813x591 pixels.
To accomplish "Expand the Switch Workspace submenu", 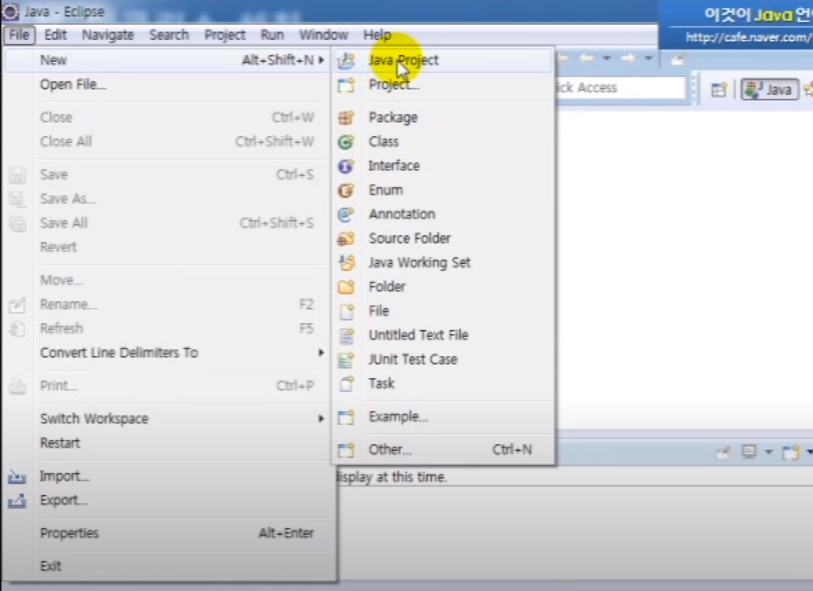I will [x=321, y=418].
